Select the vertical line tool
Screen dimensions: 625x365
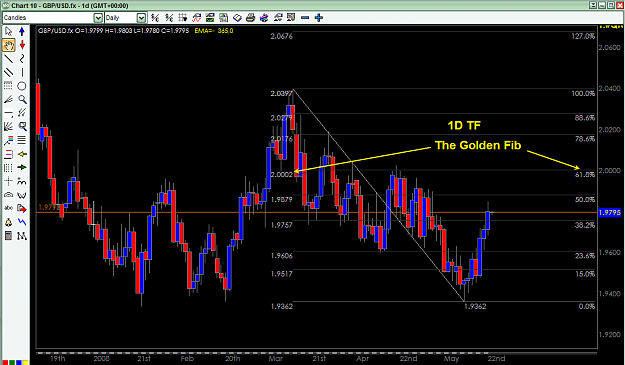[x=22, y=72]
